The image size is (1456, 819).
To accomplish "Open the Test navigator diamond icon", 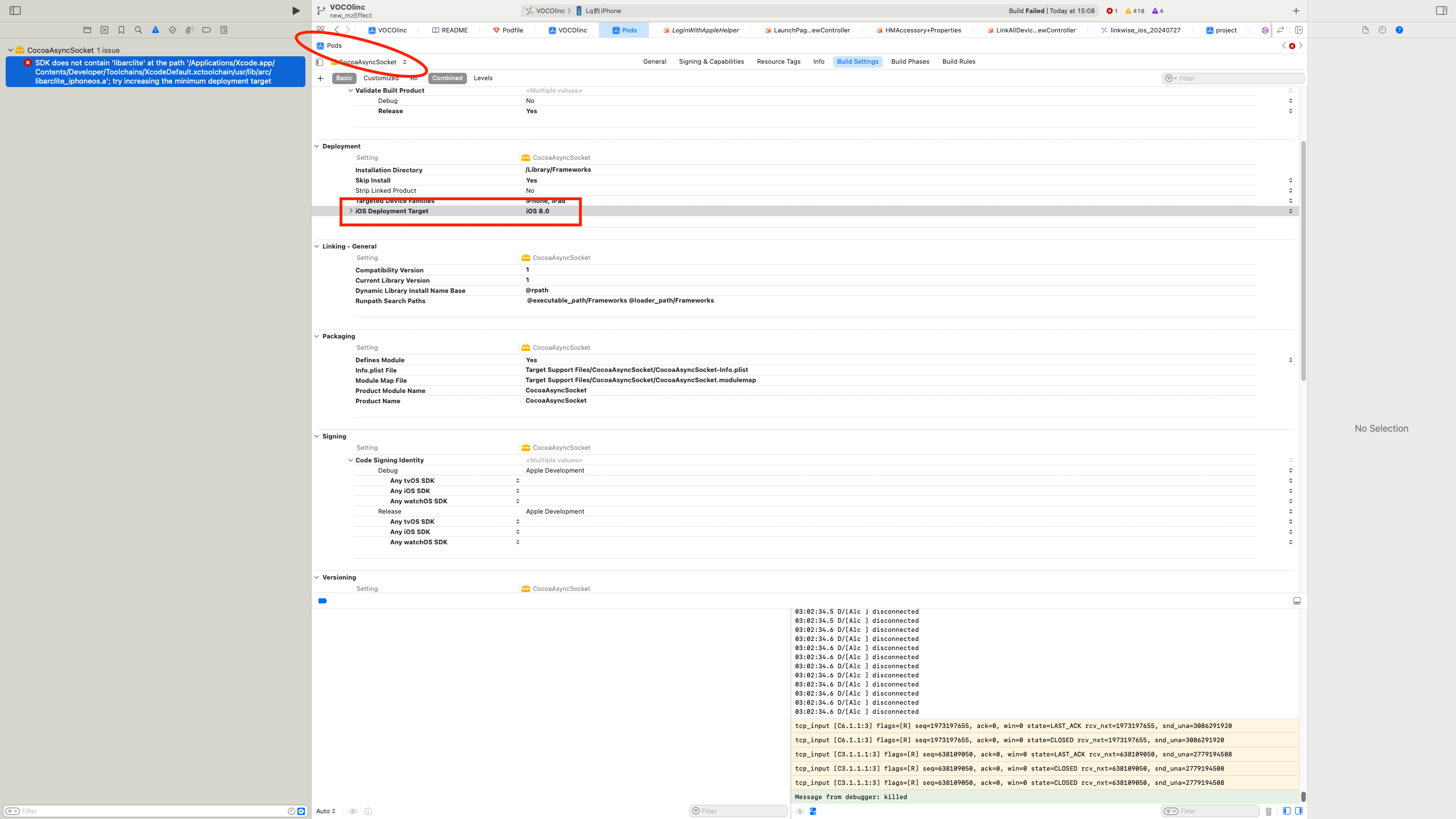I will (172, 30).
